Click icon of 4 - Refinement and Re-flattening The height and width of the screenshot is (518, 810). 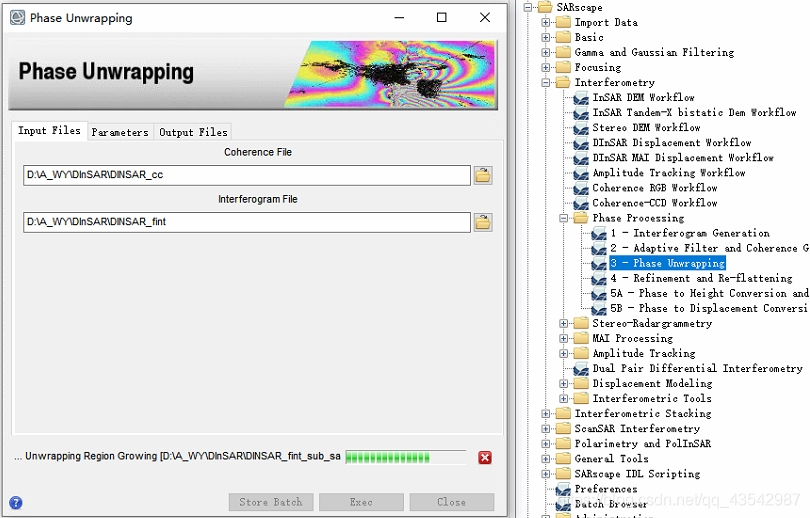(x=599, y=278)
